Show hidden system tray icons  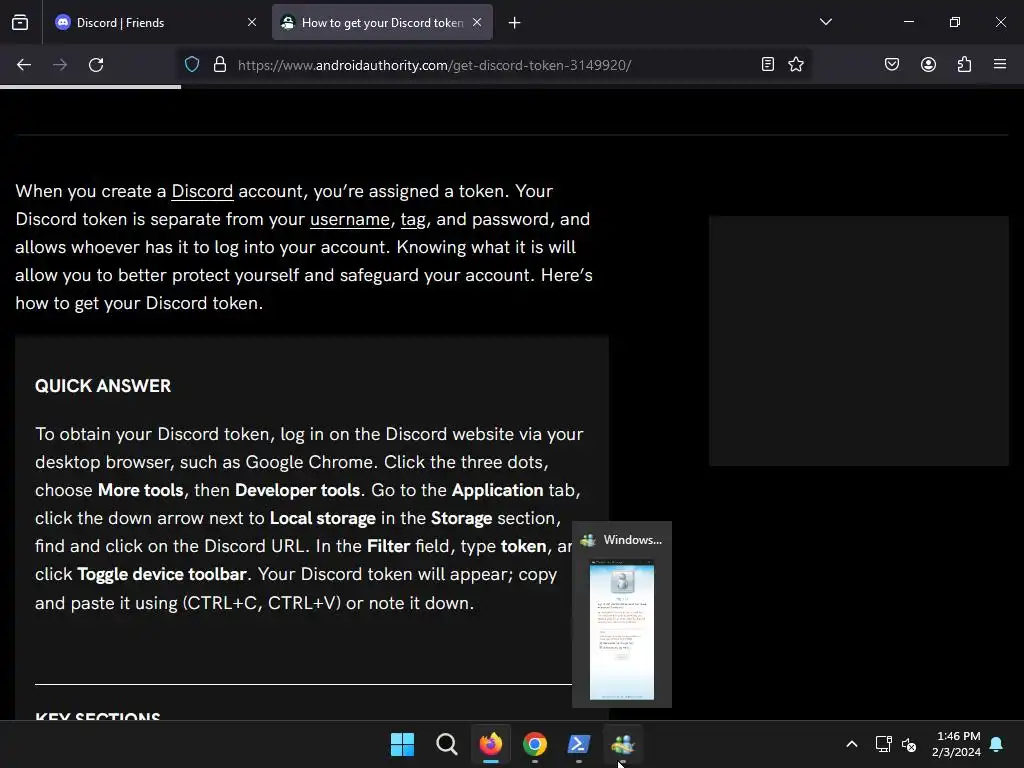pyautogui.click(x=852, y=744)
